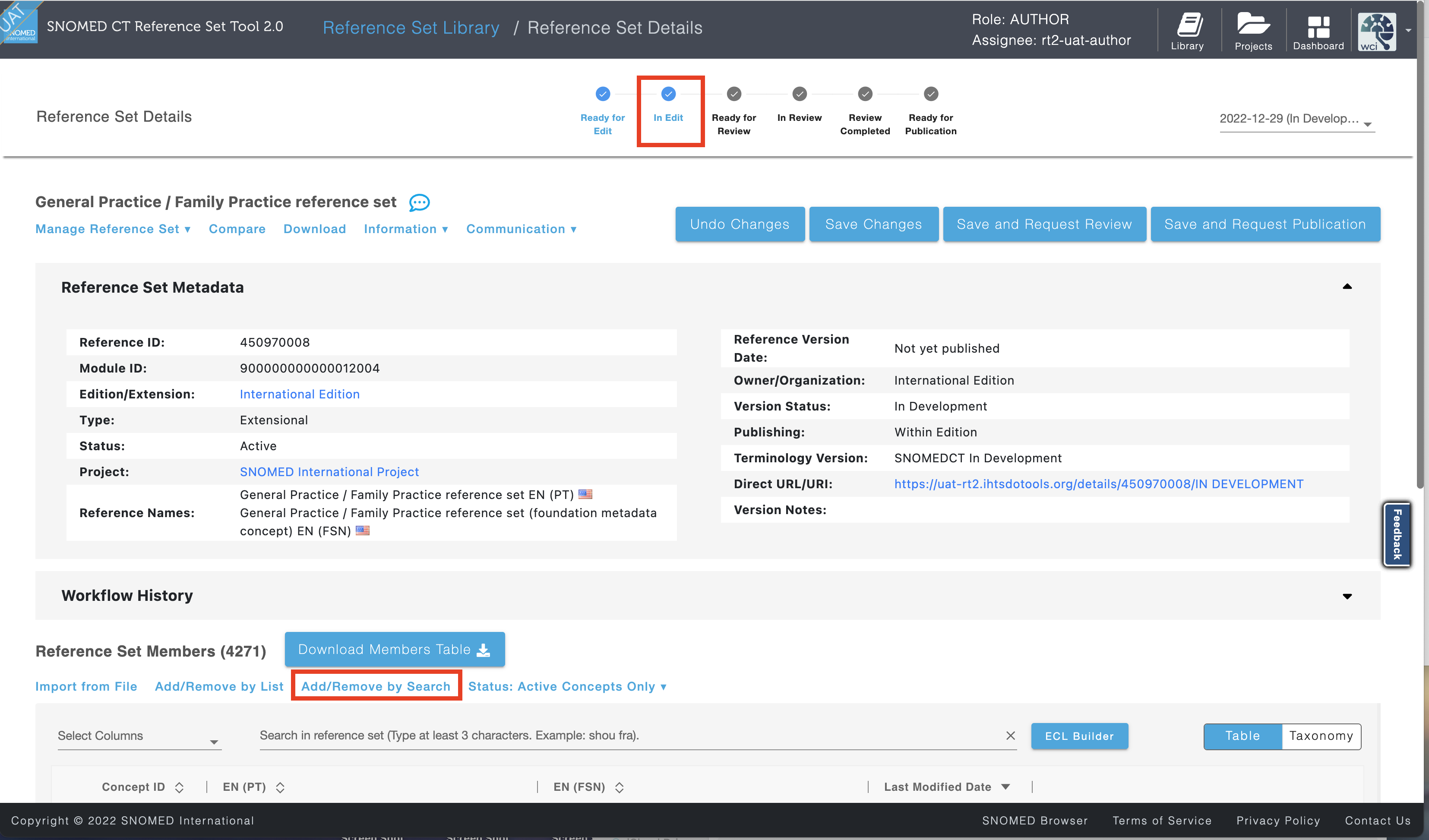Clear the reference set search with the X

(1010, 735)
